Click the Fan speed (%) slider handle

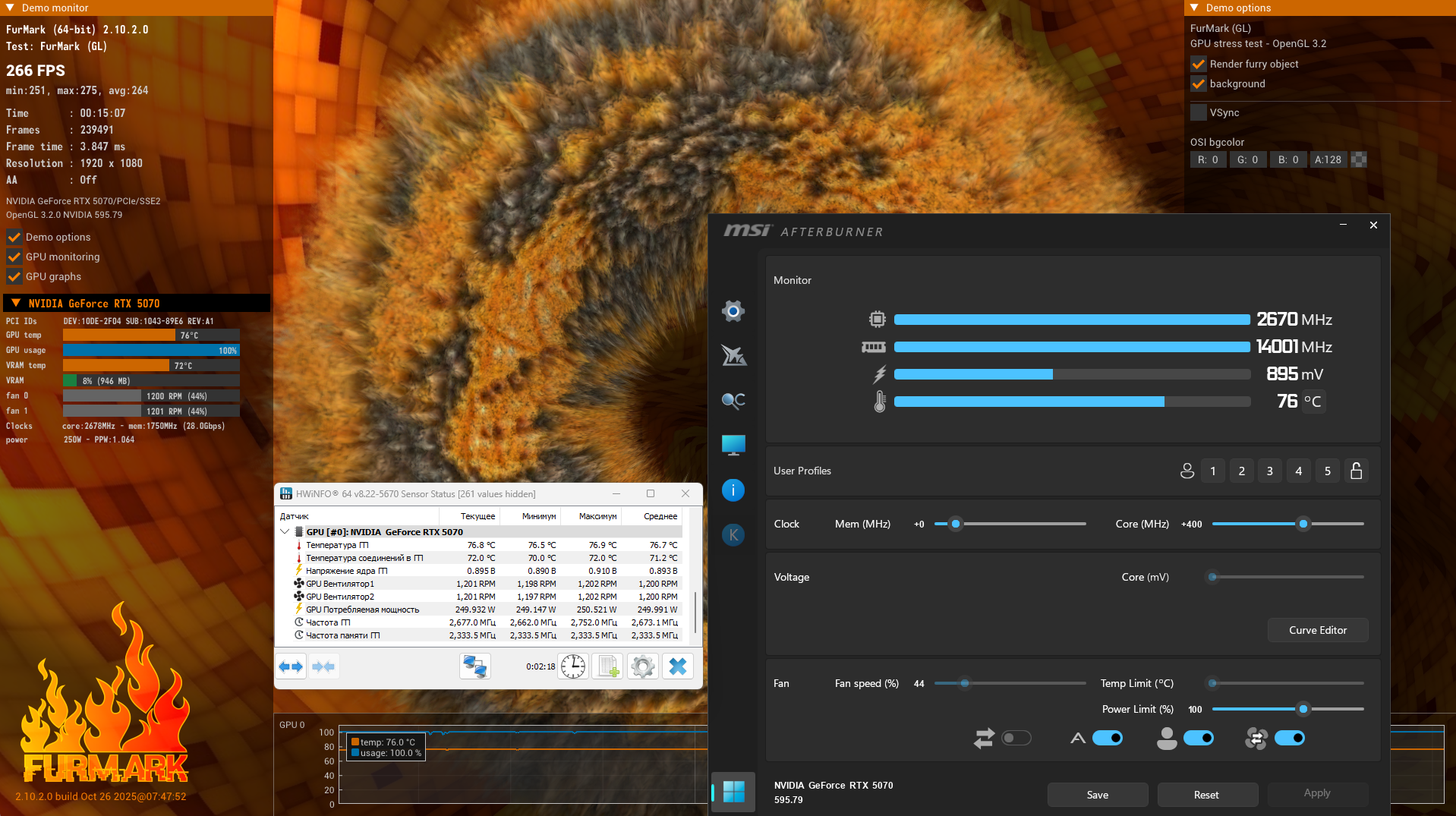(965, 683)
